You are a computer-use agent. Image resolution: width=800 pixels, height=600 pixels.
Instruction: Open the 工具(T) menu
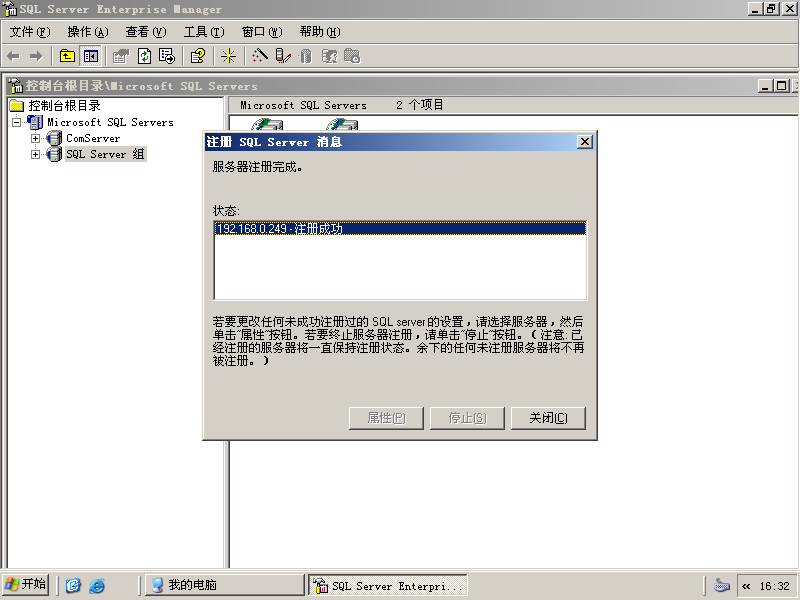[204, 32]
